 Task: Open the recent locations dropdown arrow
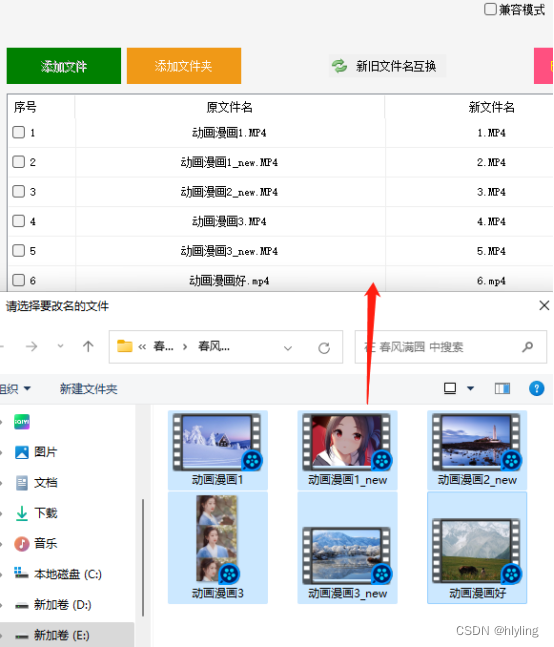(x=61, y=346)
